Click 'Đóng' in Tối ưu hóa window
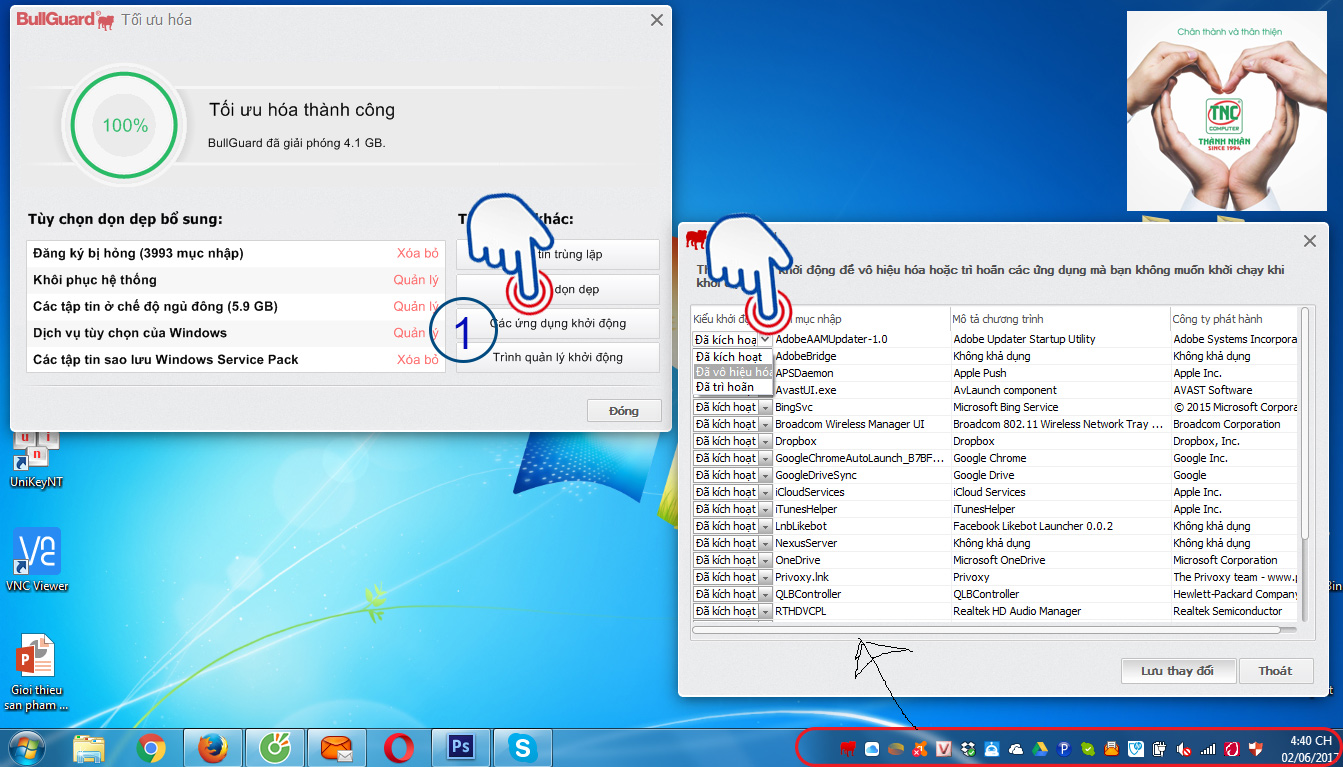Image resolution: width=1343 pixels, height=767 pixels. 624,411
